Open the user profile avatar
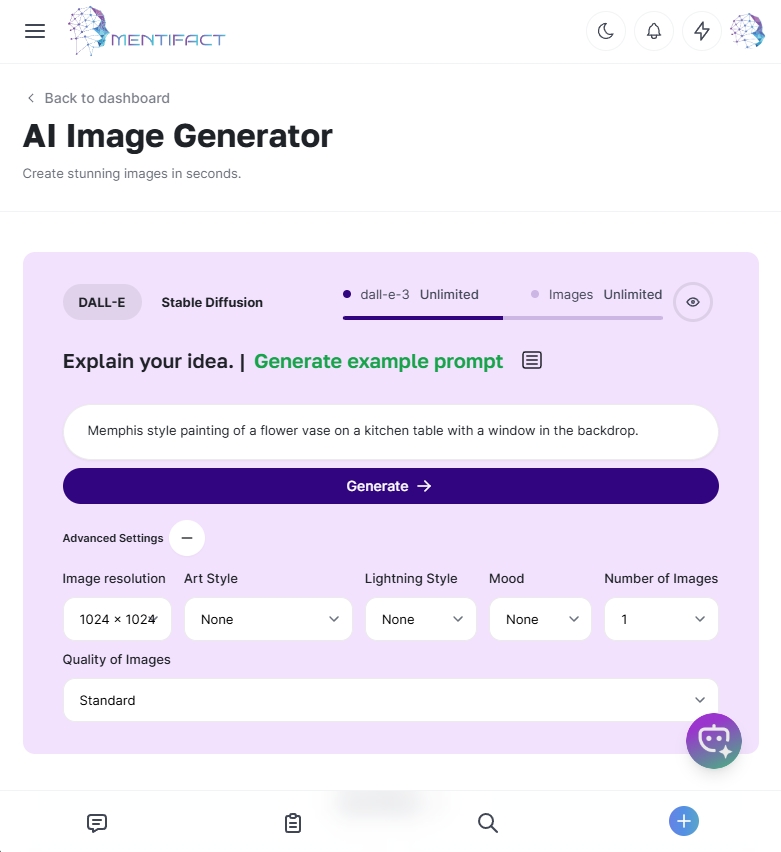 [x=747, y=31]
